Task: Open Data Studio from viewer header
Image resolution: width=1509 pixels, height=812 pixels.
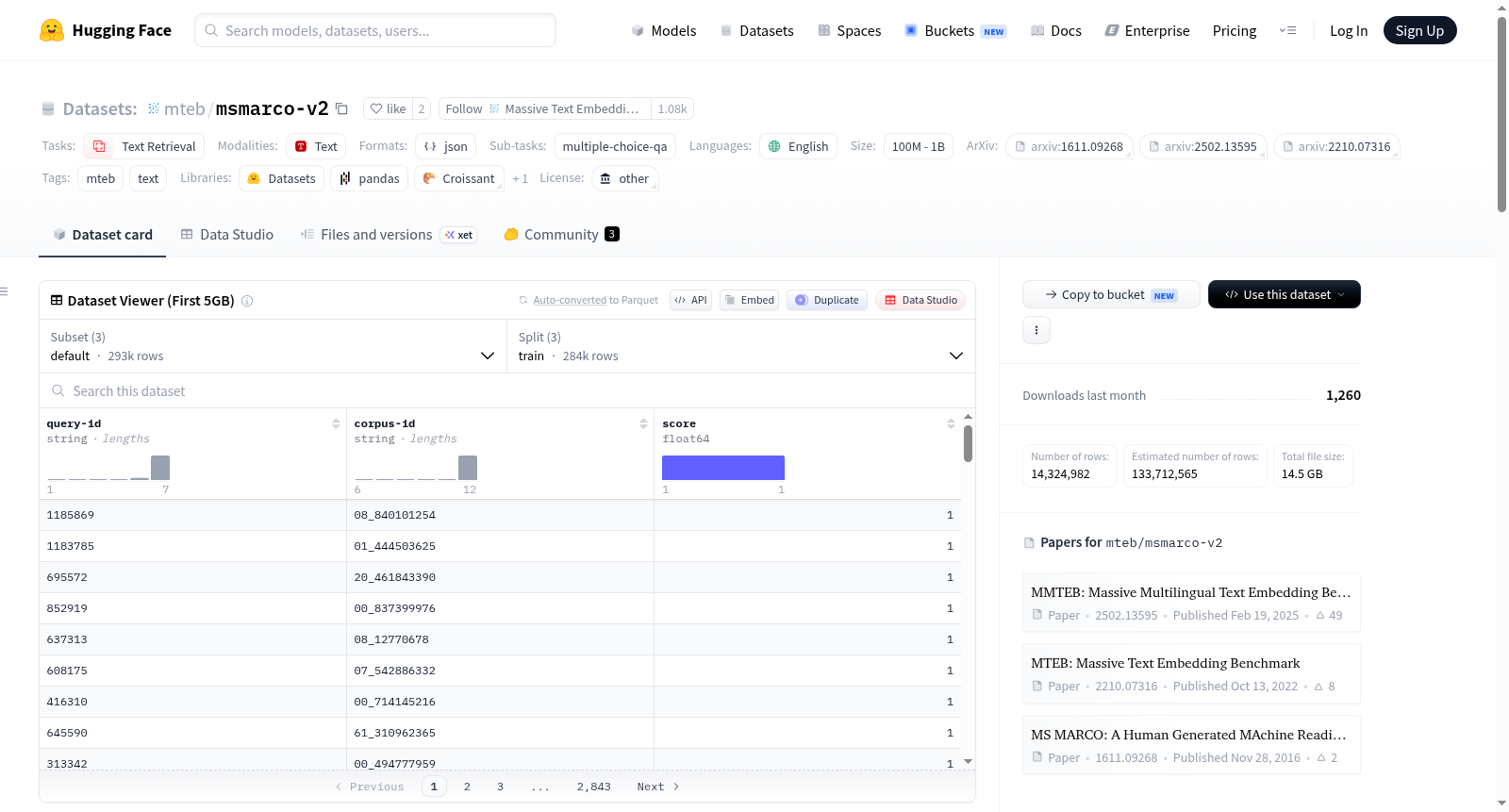Action: point(920,300)
